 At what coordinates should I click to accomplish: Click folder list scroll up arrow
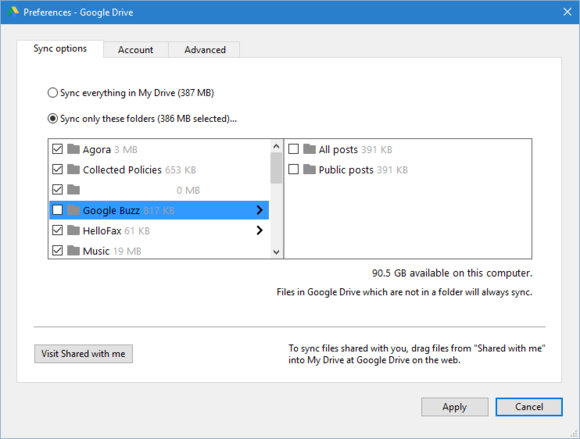(276, 146)
